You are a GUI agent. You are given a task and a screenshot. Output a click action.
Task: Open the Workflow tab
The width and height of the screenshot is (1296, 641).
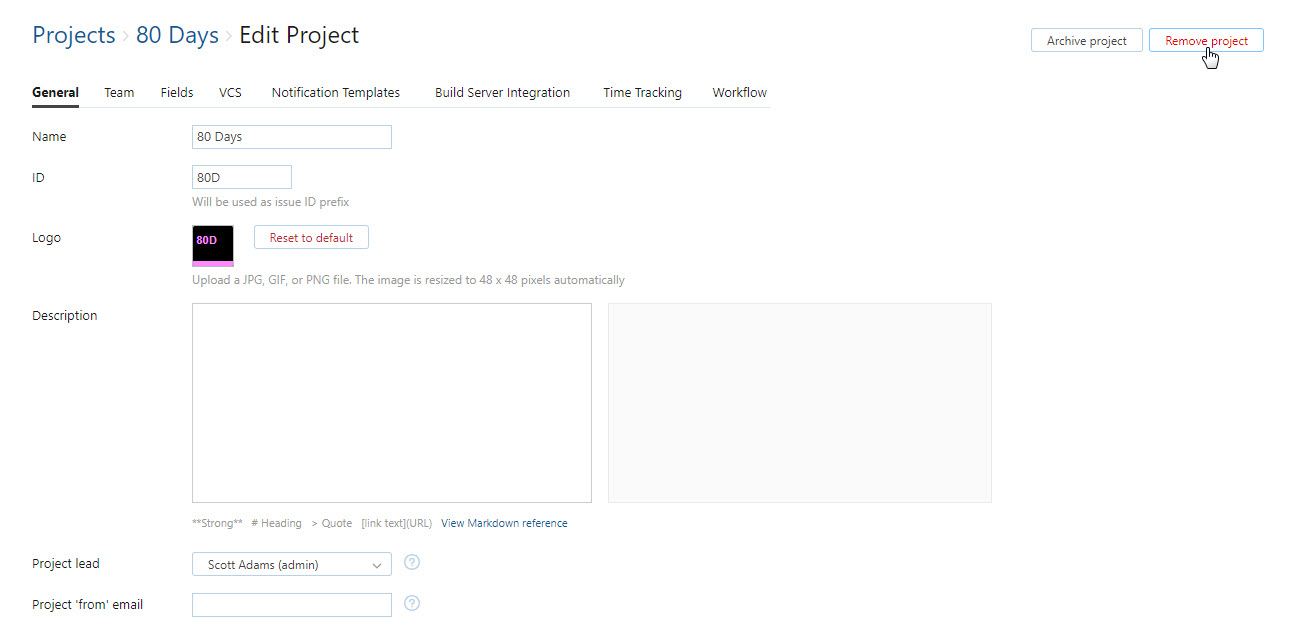[739, 93]
